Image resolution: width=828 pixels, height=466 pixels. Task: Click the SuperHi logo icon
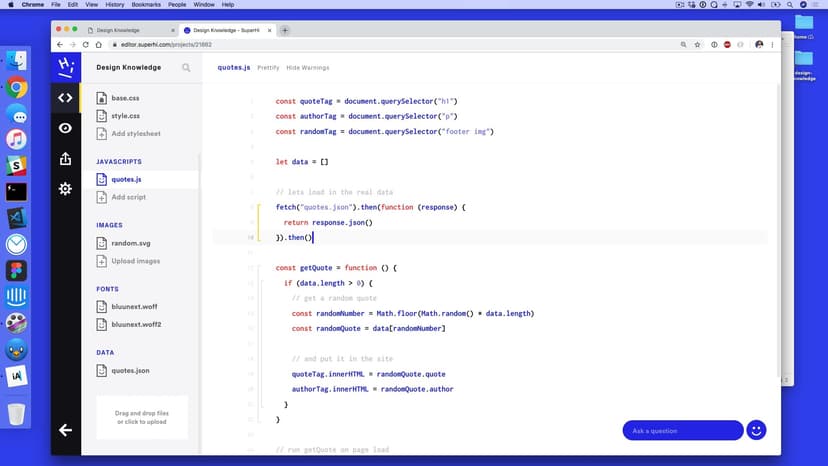point(65,66)
